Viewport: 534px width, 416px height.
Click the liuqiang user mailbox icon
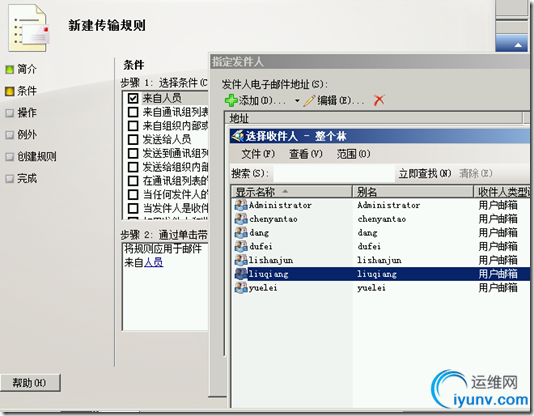click(x=241, y=274)
